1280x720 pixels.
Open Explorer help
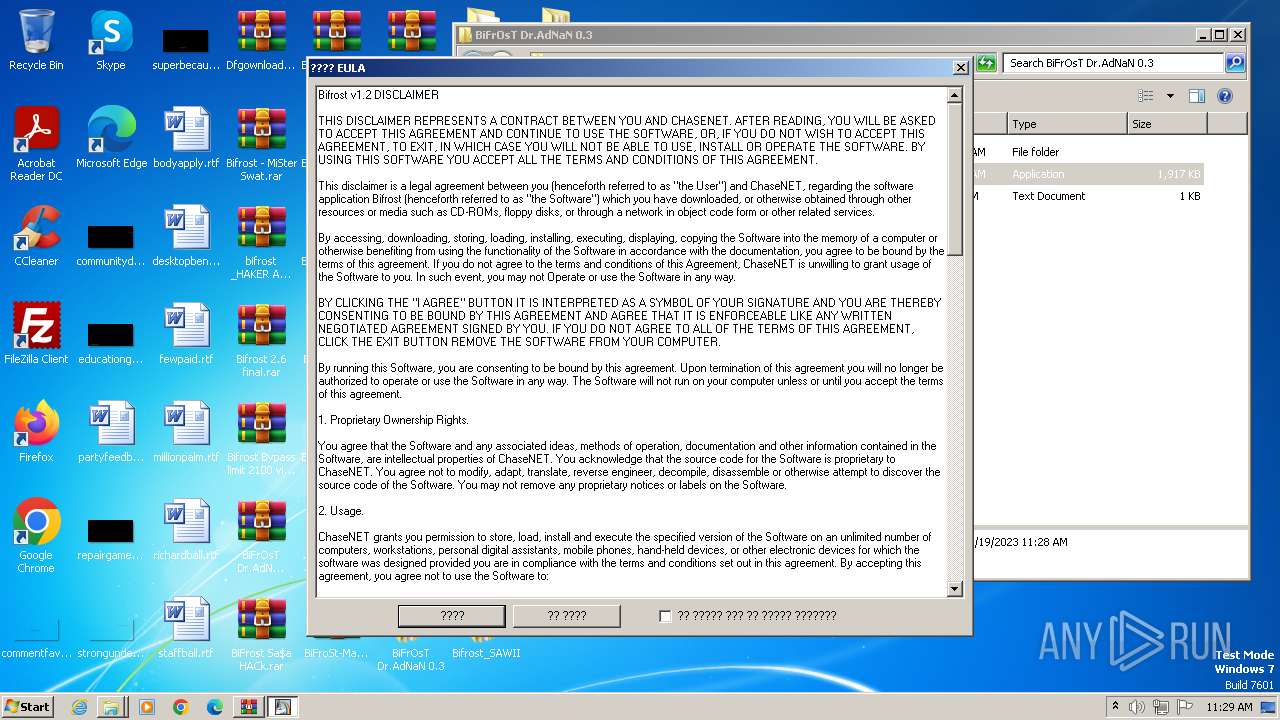coord(1225,96)
